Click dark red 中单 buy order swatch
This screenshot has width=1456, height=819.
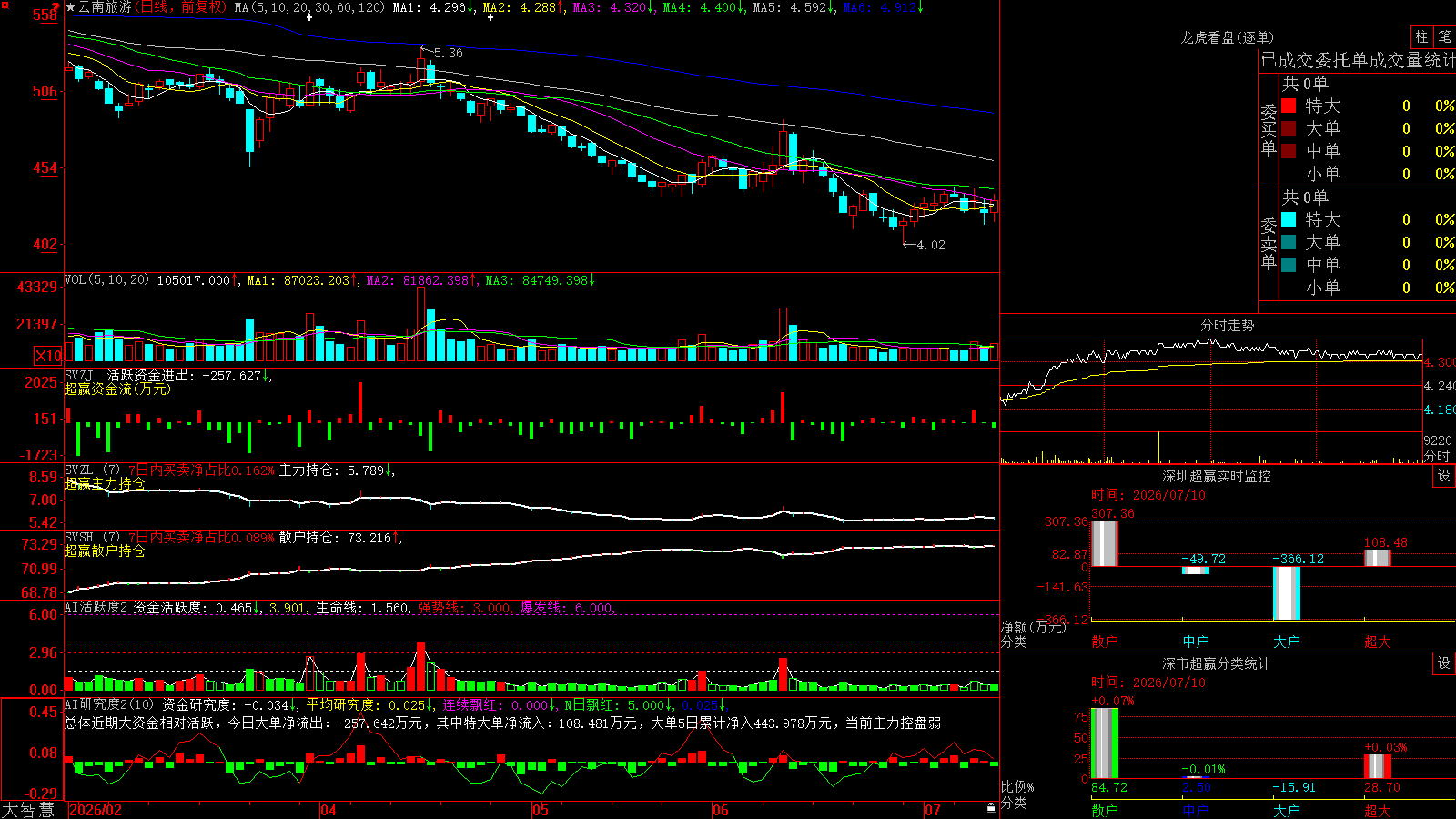click(x=1289, y=151)
